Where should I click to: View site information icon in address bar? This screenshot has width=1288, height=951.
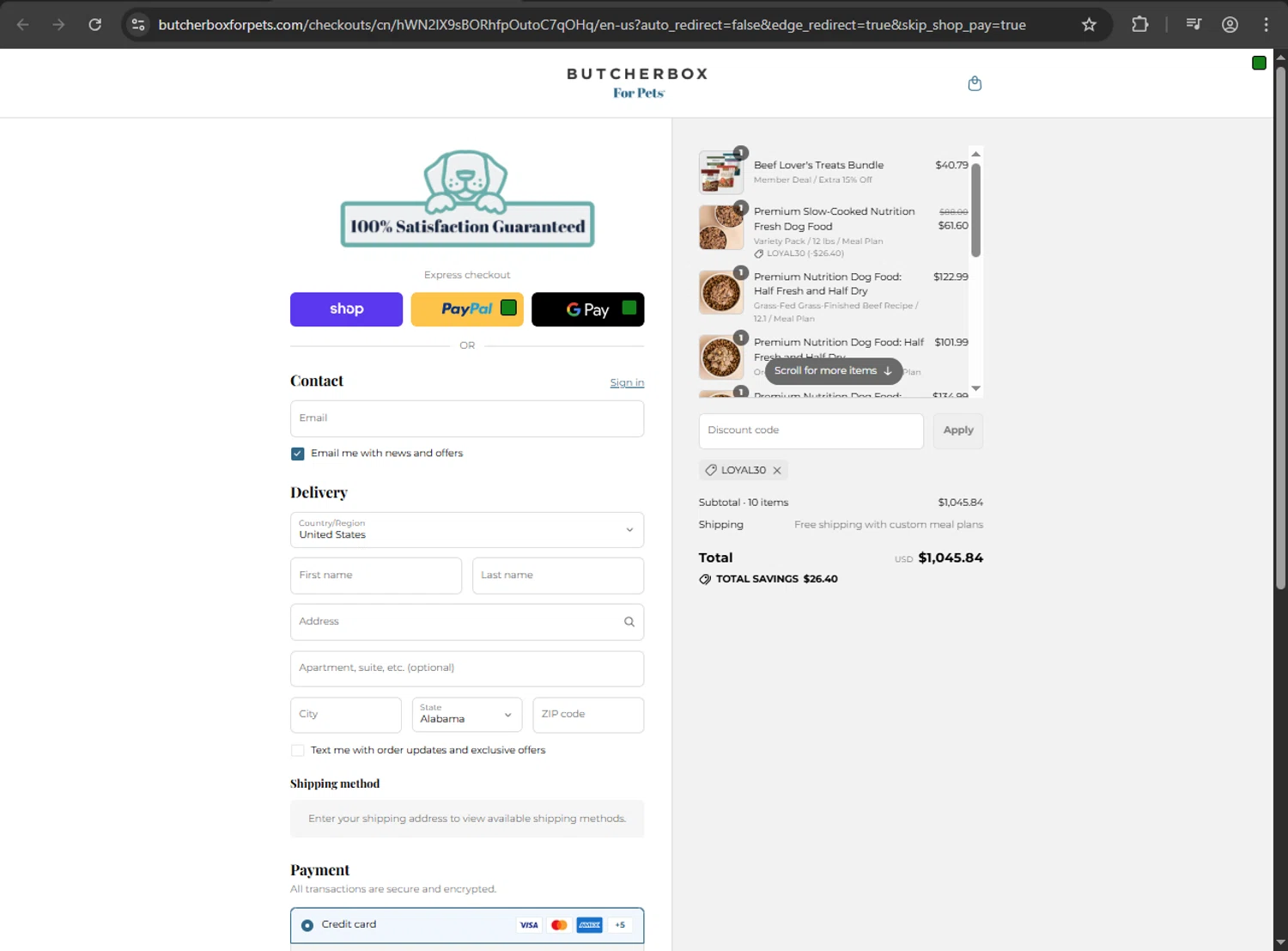[138, 24]
